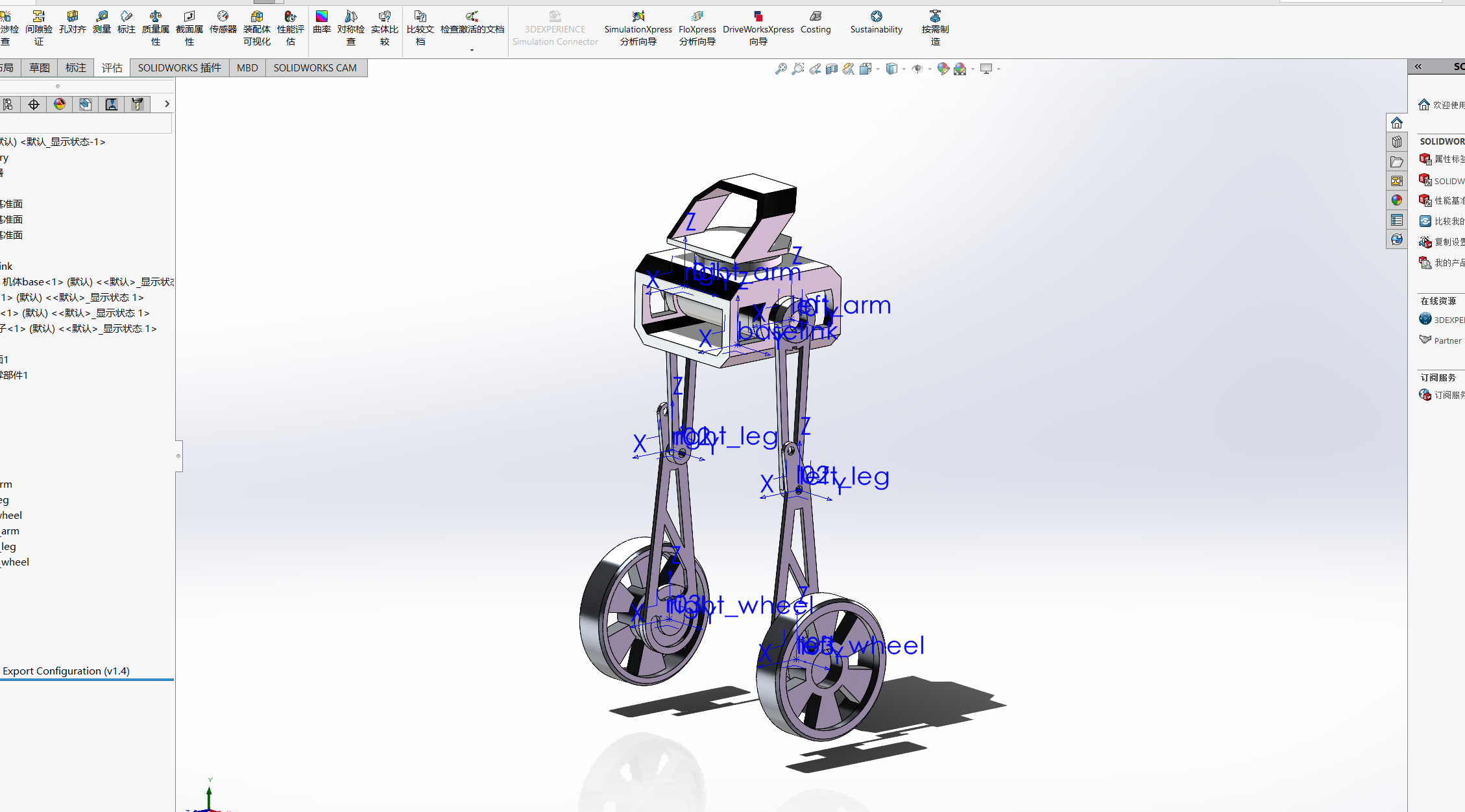The image size is (1465, 812).
Task: Open the SOLIDWORKS Resources home tab
Action: 1397,123
